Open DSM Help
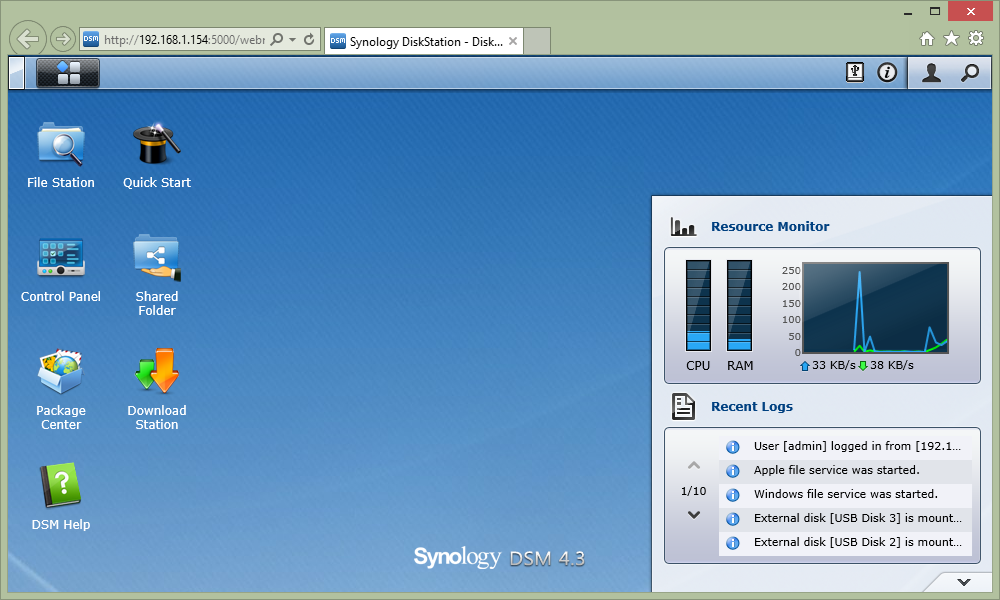 point(61,497)
